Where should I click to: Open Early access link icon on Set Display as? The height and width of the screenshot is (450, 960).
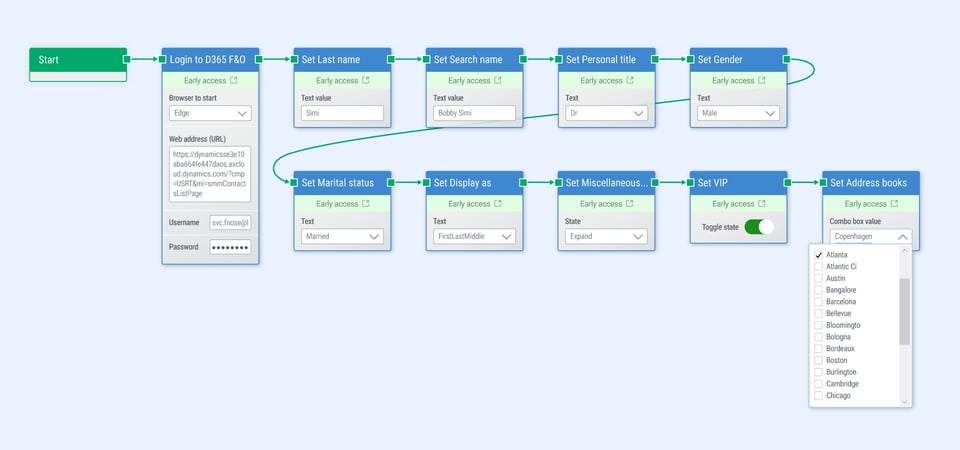coord(498,203)
